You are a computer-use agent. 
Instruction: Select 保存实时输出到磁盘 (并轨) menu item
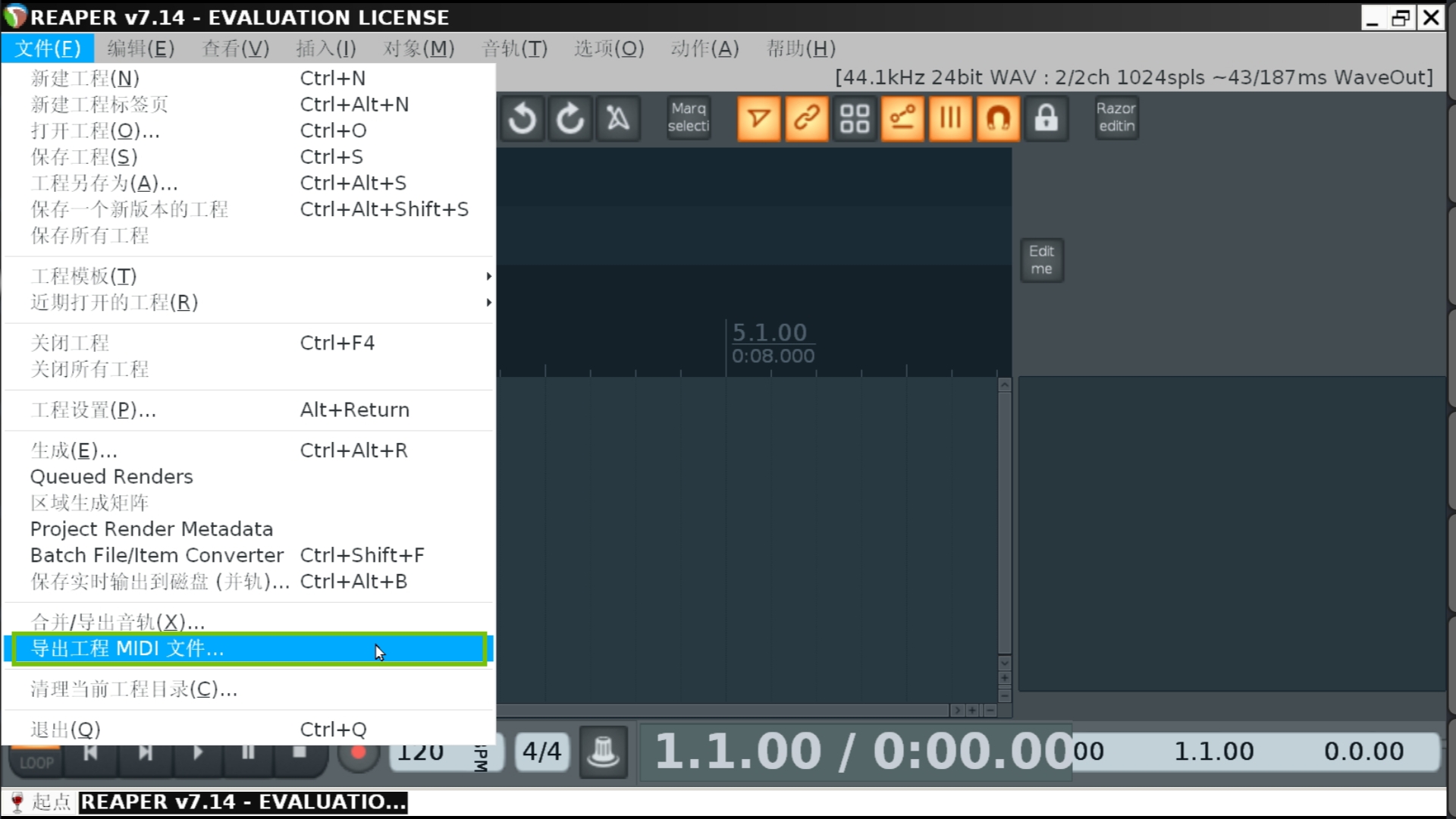click(249, 581)
